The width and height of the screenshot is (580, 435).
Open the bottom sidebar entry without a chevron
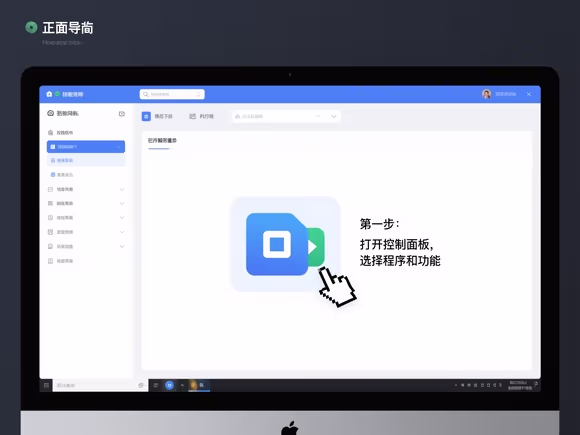[86, 261]
